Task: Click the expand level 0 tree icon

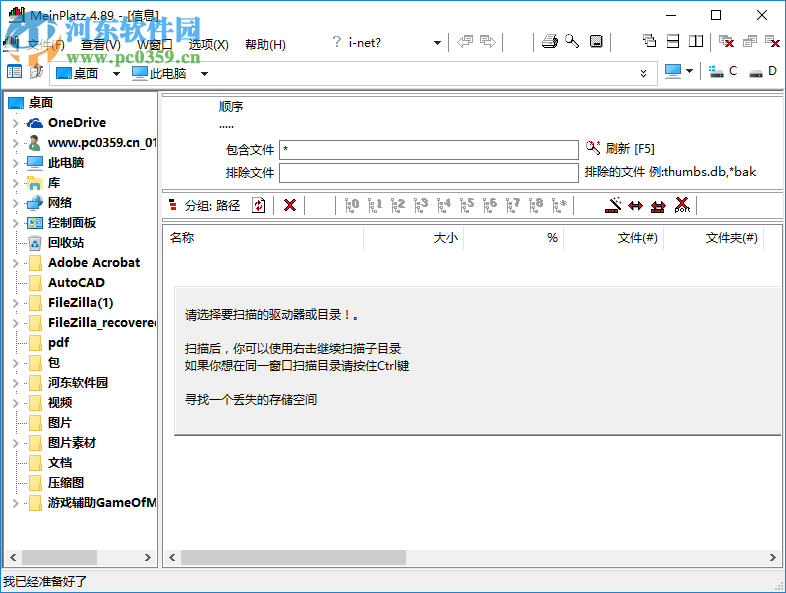Action: [352, 205]
